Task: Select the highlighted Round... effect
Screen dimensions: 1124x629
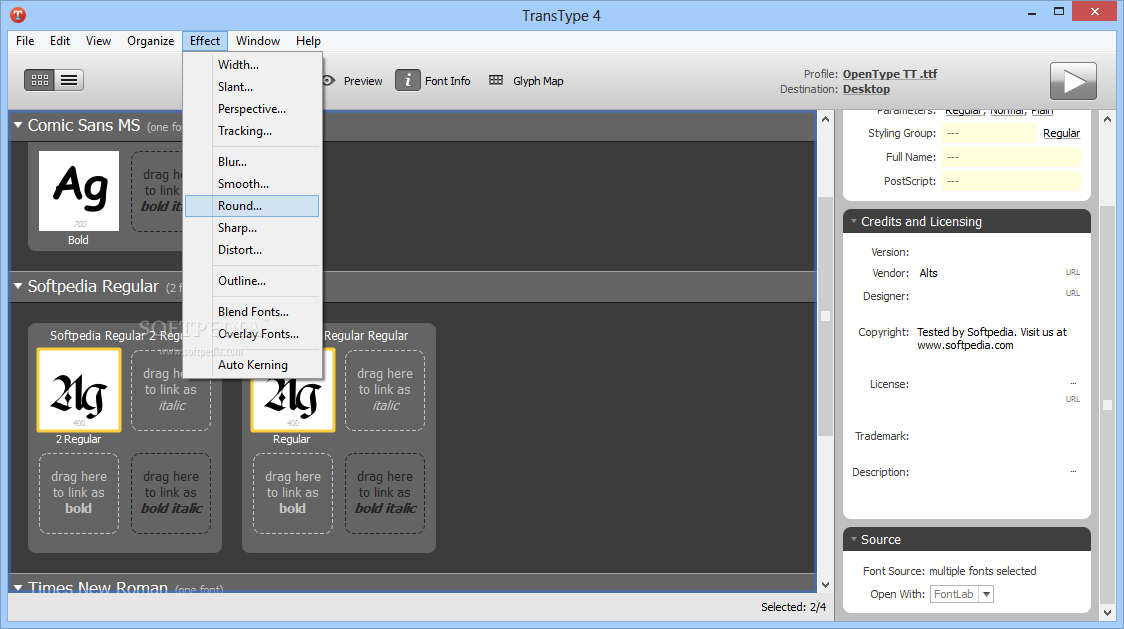Action: tap(252, 206)
